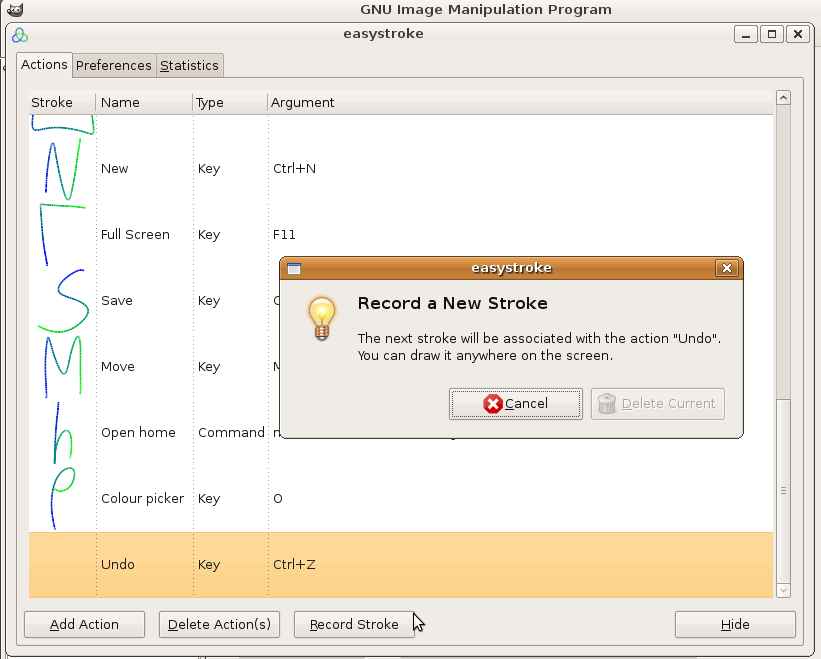Click the dialog window menu icon
The width and height of the screenshot is (821, 659).
(x=294, y=269)
